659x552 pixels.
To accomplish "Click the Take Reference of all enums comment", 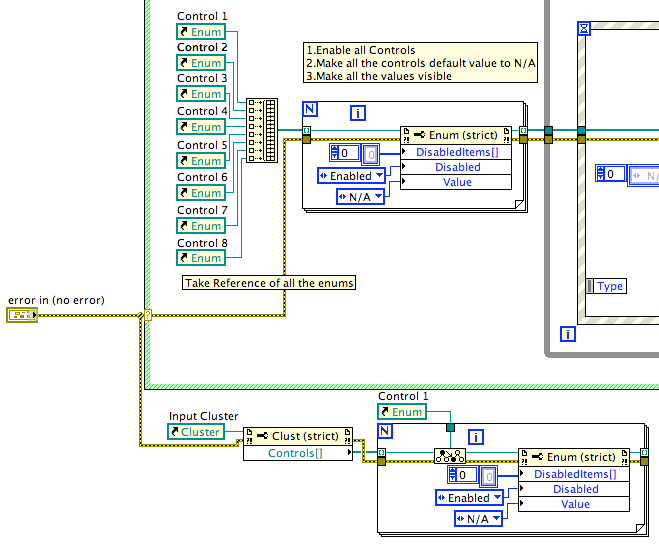I will tap(269, 283).
